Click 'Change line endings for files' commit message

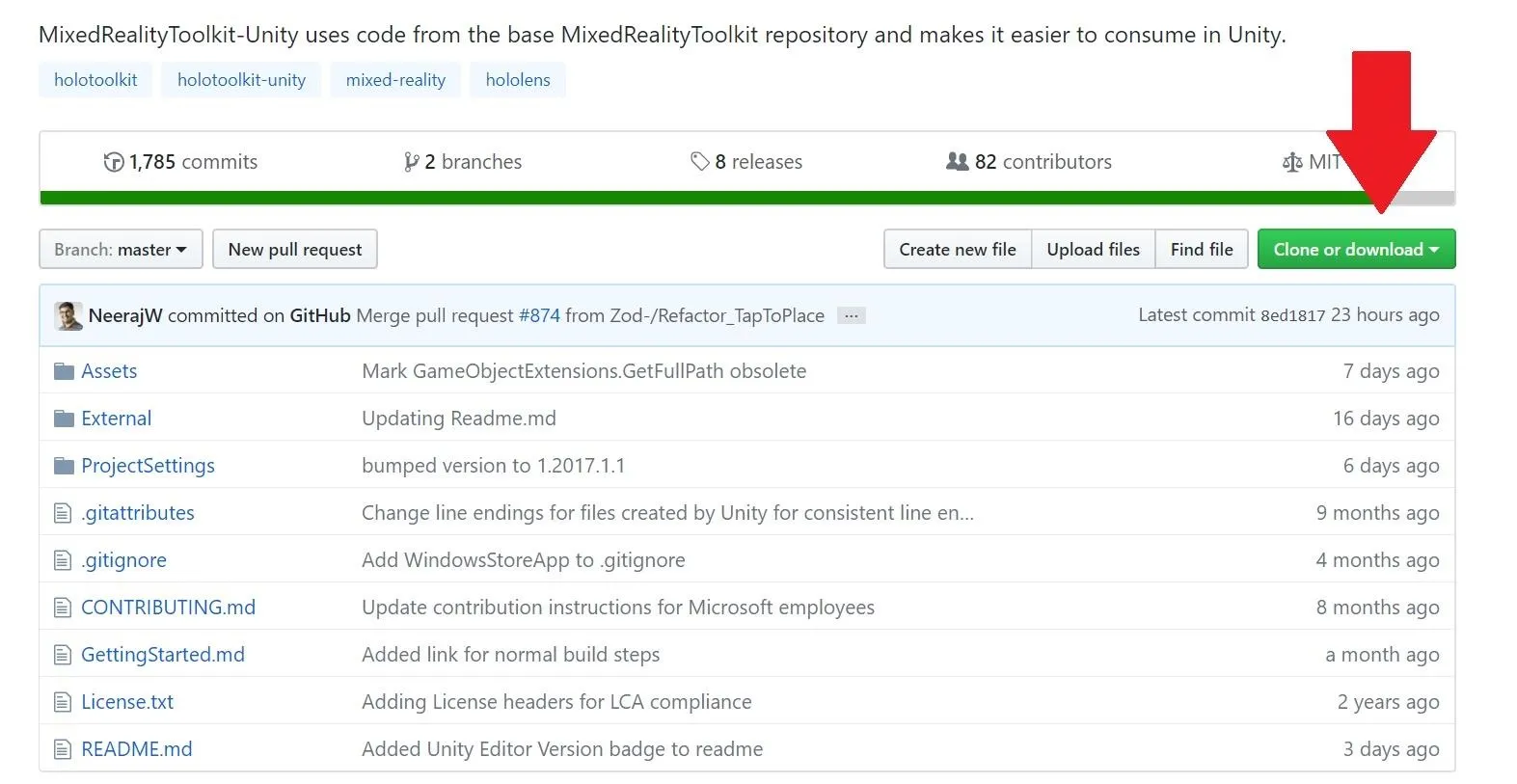(667, 513)
